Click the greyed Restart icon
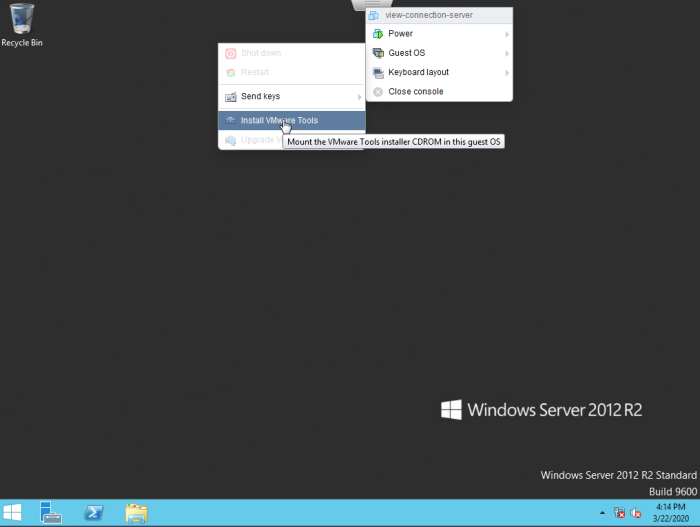Screen dimensions: 700x527 click(230, 72)
